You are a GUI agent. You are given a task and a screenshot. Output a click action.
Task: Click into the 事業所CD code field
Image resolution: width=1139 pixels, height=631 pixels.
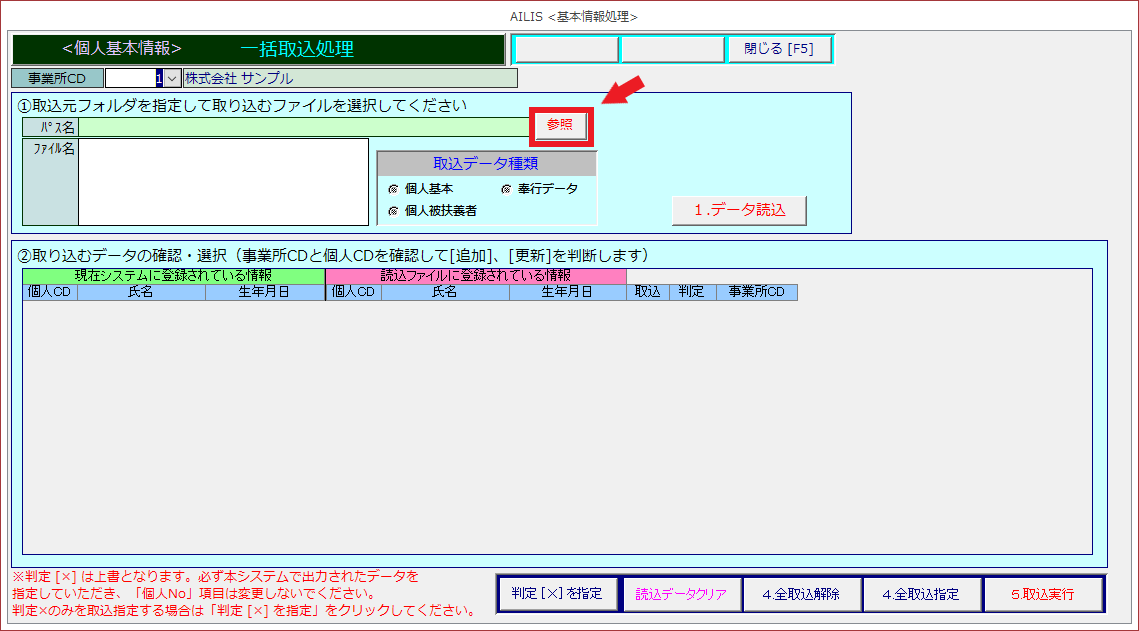[x=133, y=78]
